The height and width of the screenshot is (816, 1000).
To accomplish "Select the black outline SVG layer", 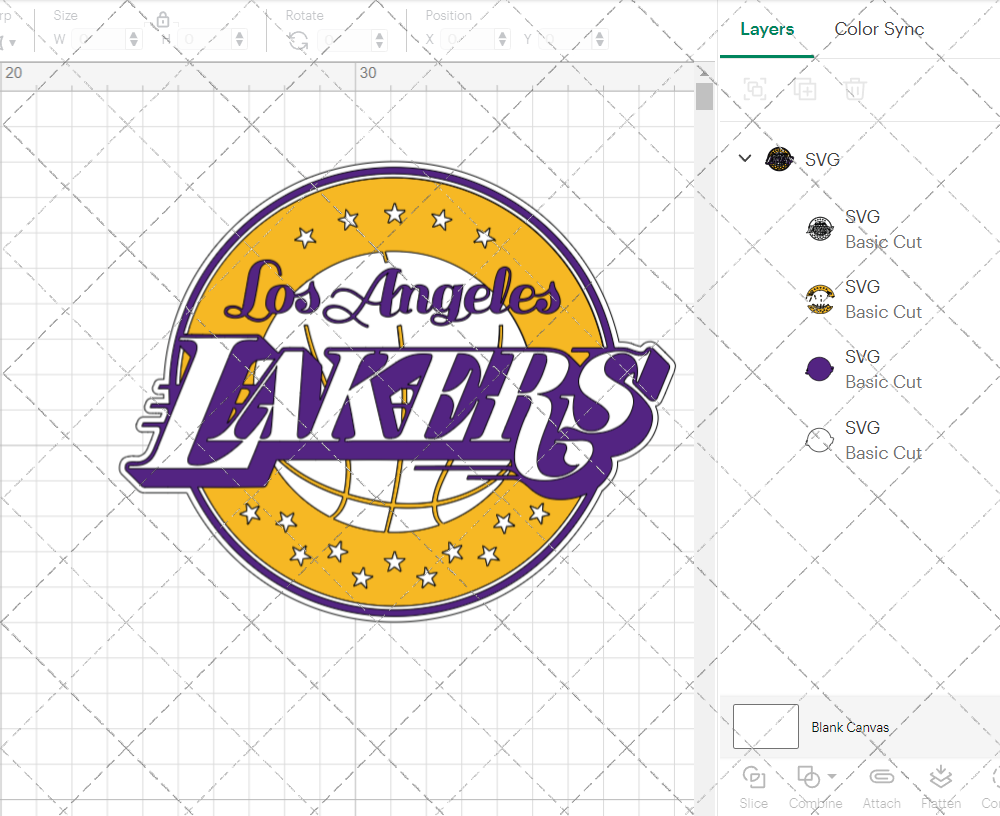I will [864, 229].
